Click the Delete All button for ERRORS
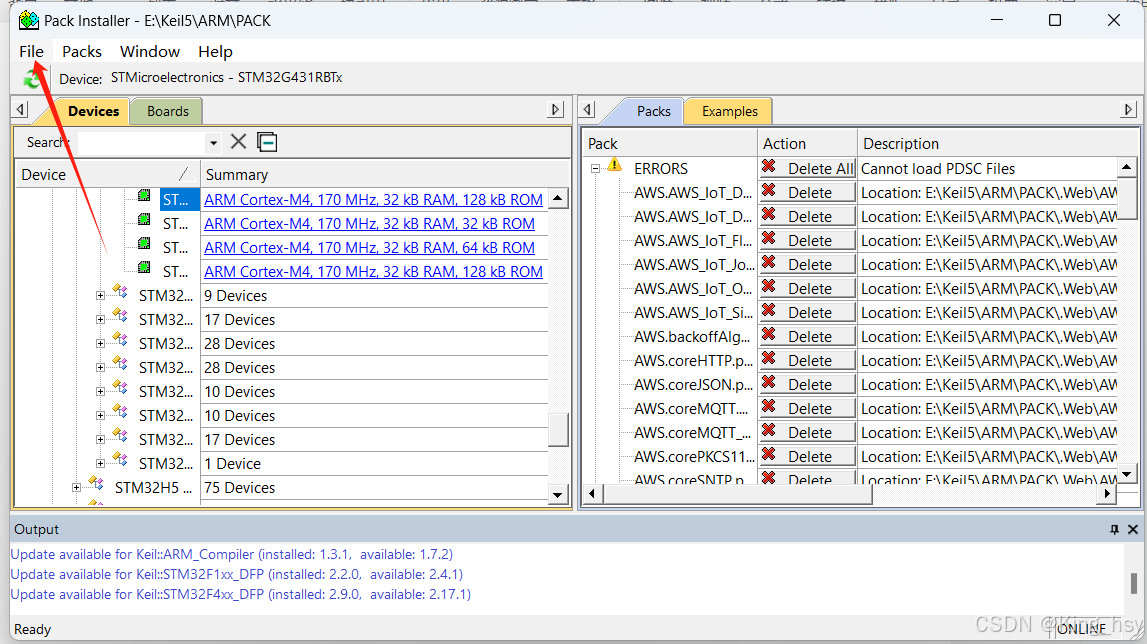The image size is (1147, 644). click(808, 168)
